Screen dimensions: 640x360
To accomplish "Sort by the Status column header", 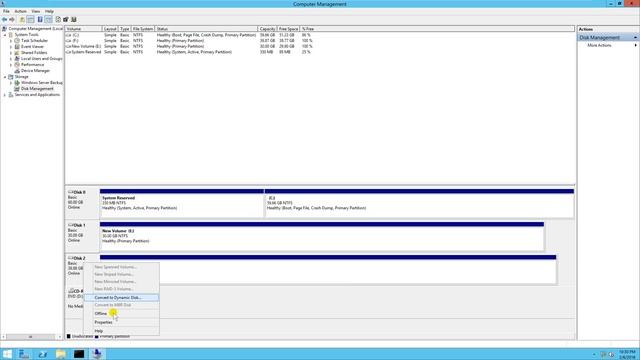I will pos(207,29).
